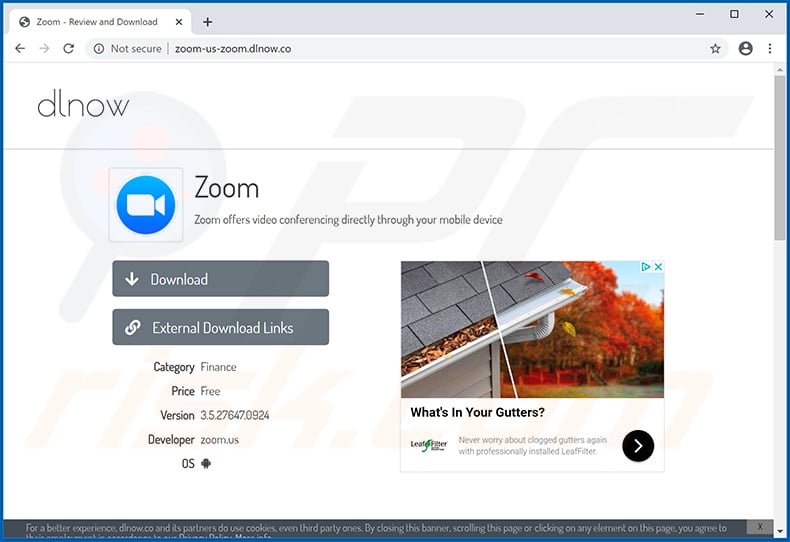Click the Zoom camera app icon
Viewport: 790px width, 542px height.
(x=146, y=205)
